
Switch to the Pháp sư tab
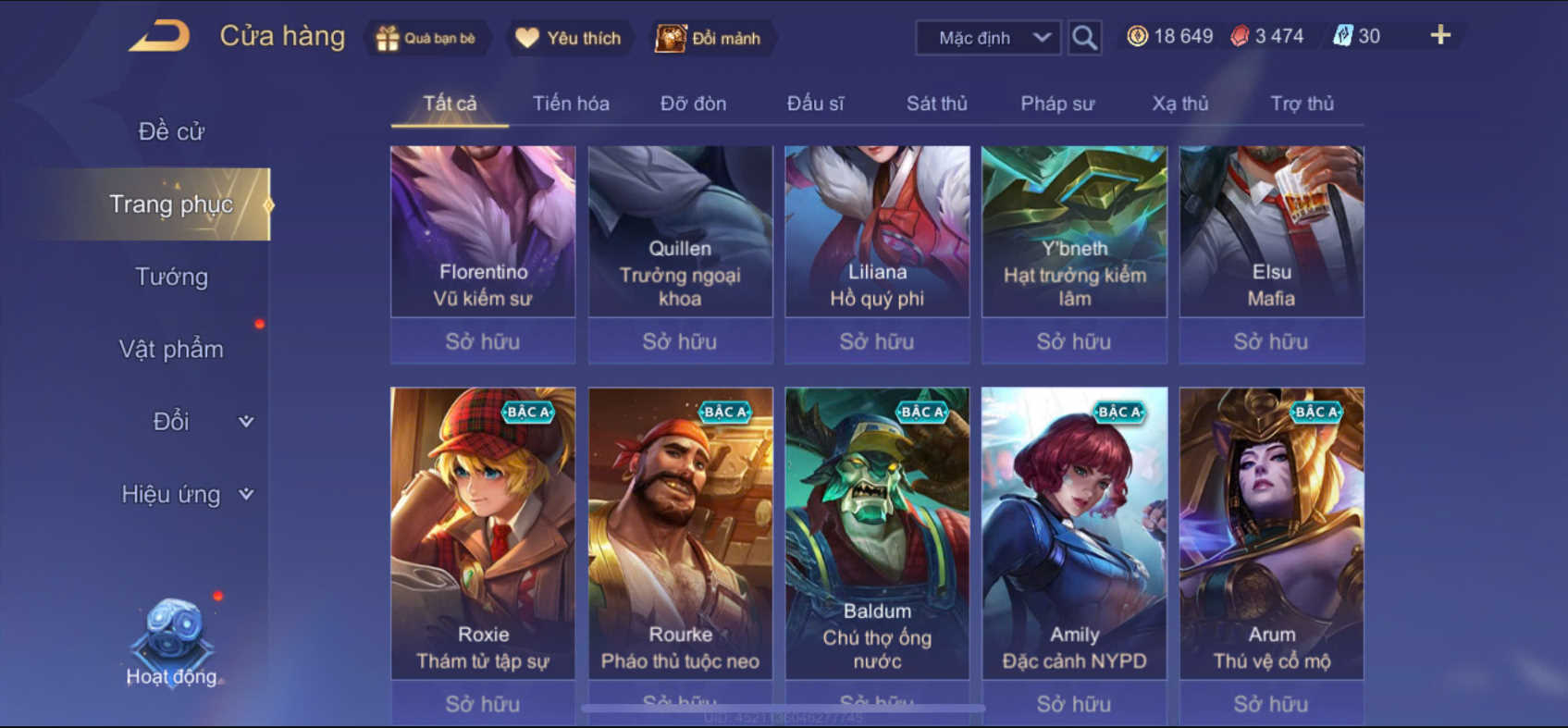pos(1057,104)
